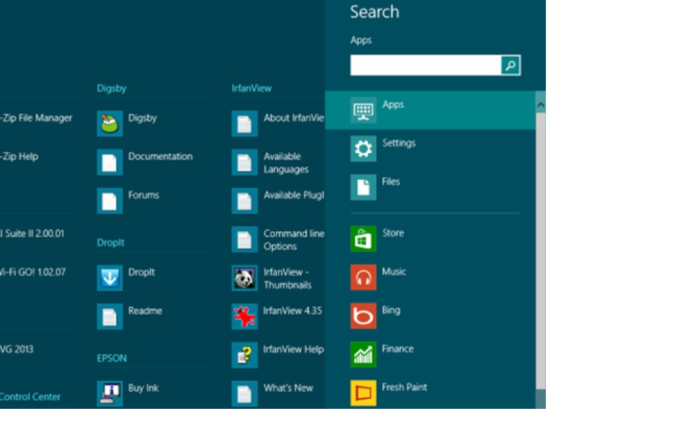700x438 pixels.
Task: Open the Digsby Documentation file icon
Action: 110,162
